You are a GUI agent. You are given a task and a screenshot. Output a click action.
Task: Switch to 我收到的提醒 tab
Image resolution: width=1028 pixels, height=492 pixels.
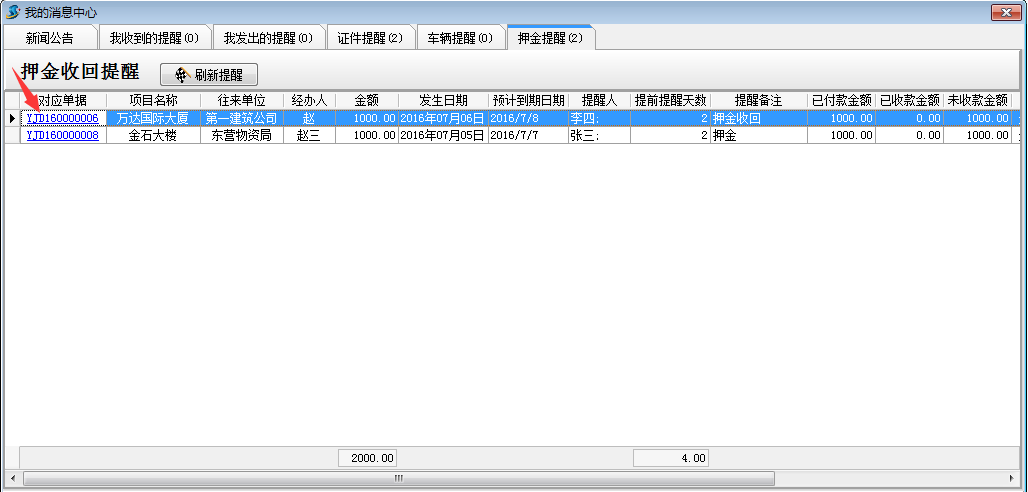[x=154, y=38]
